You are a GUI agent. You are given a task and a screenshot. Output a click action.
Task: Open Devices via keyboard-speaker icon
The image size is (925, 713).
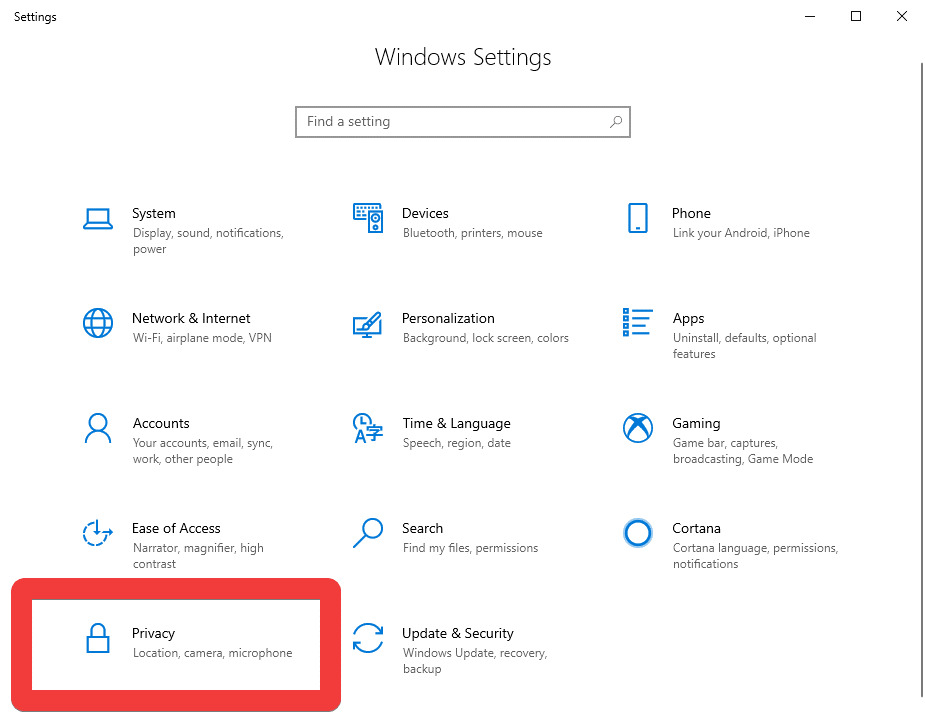[367, 218]
